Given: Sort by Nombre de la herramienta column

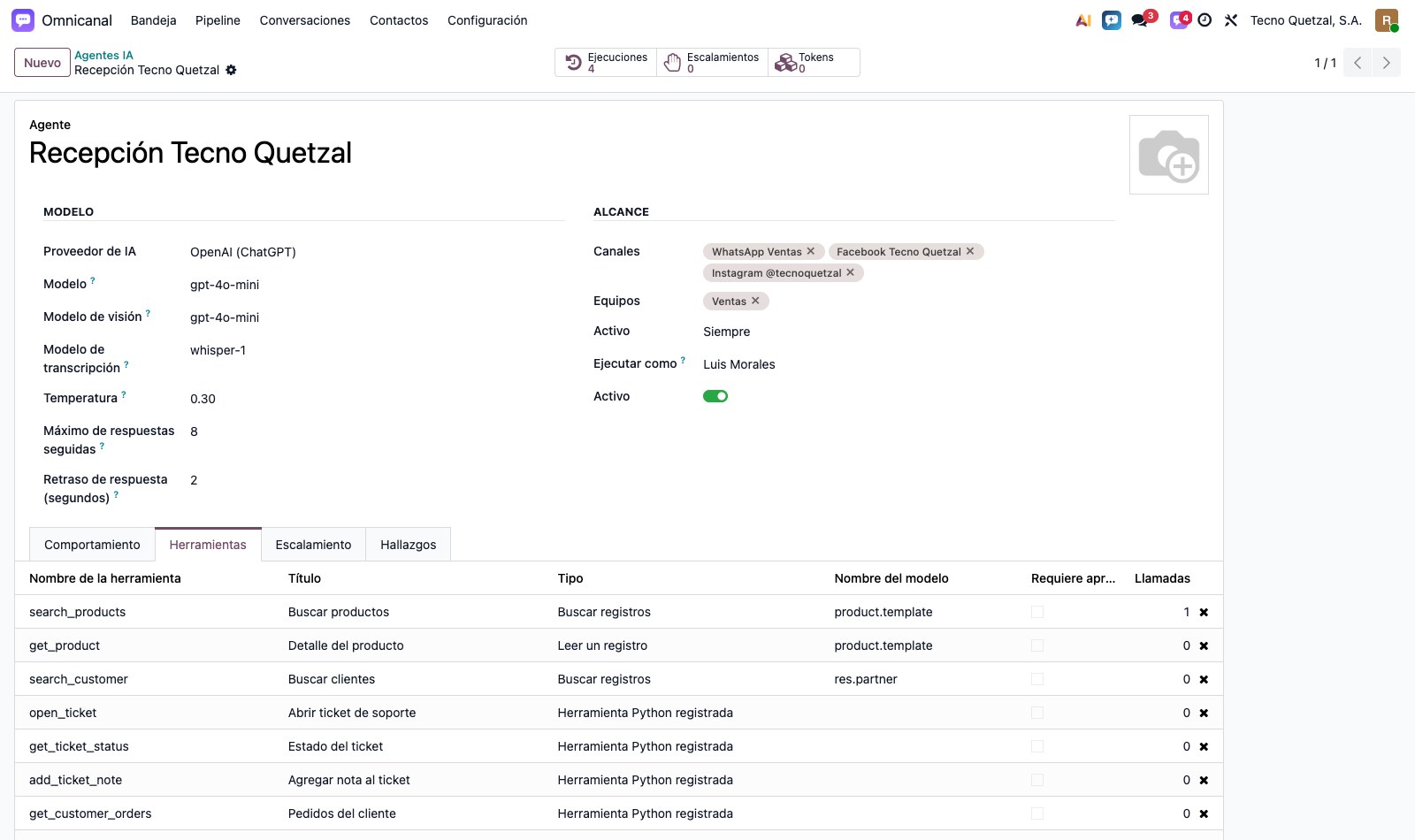Looking at the screenshot, I should click(105, 578).
